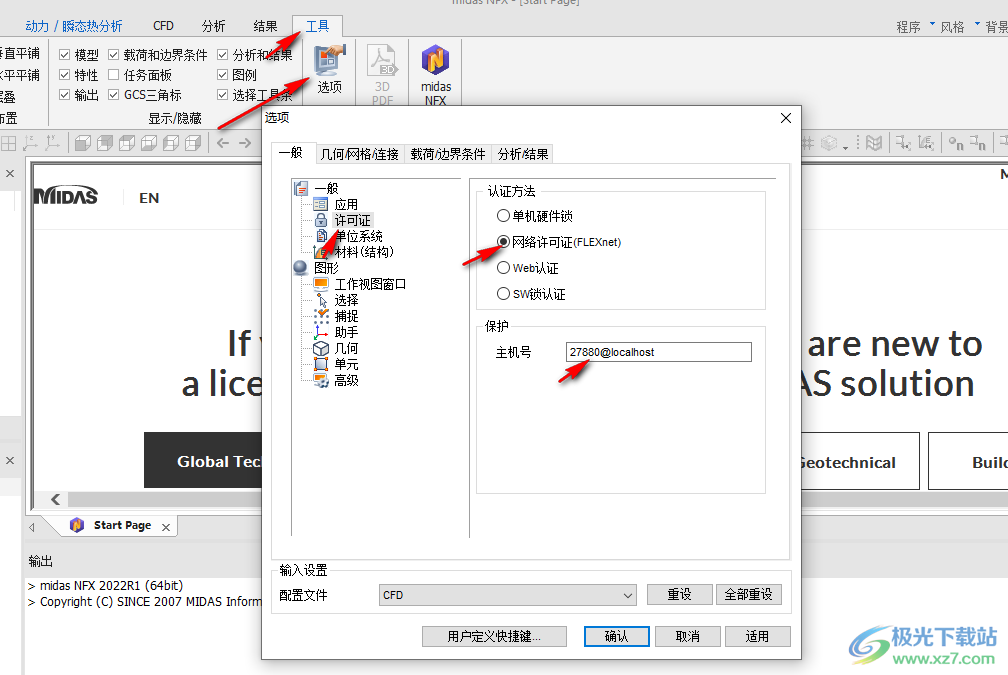Click the 捕捉 snap icon in tree
The width and height of the screenshot is (1008, 675).
pyautogui.click(x=321, y=316)
